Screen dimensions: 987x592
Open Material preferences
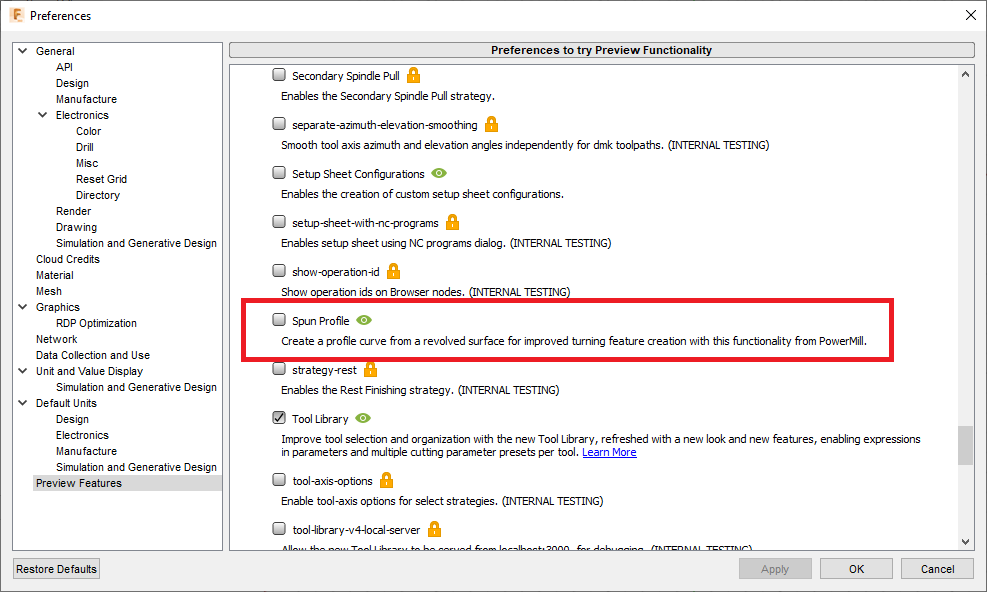[x=55, y=275]
